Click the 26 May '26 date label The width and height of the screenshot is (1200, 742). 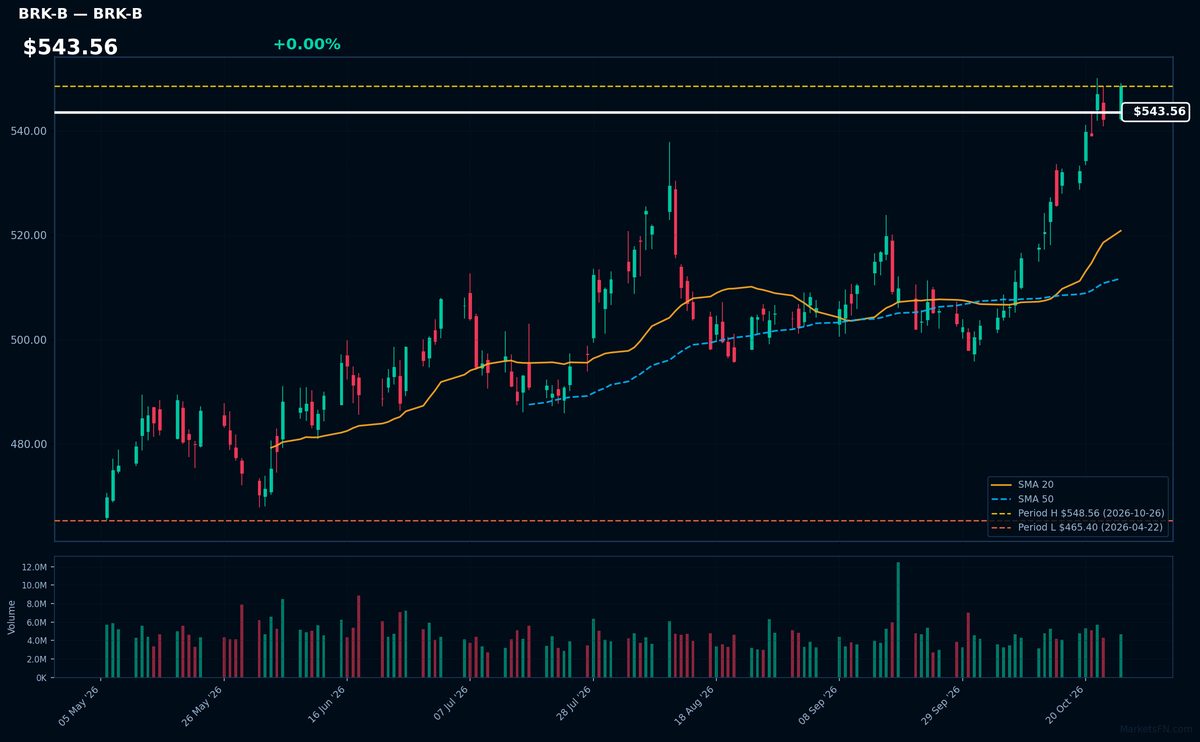click(x=203, y=706)
